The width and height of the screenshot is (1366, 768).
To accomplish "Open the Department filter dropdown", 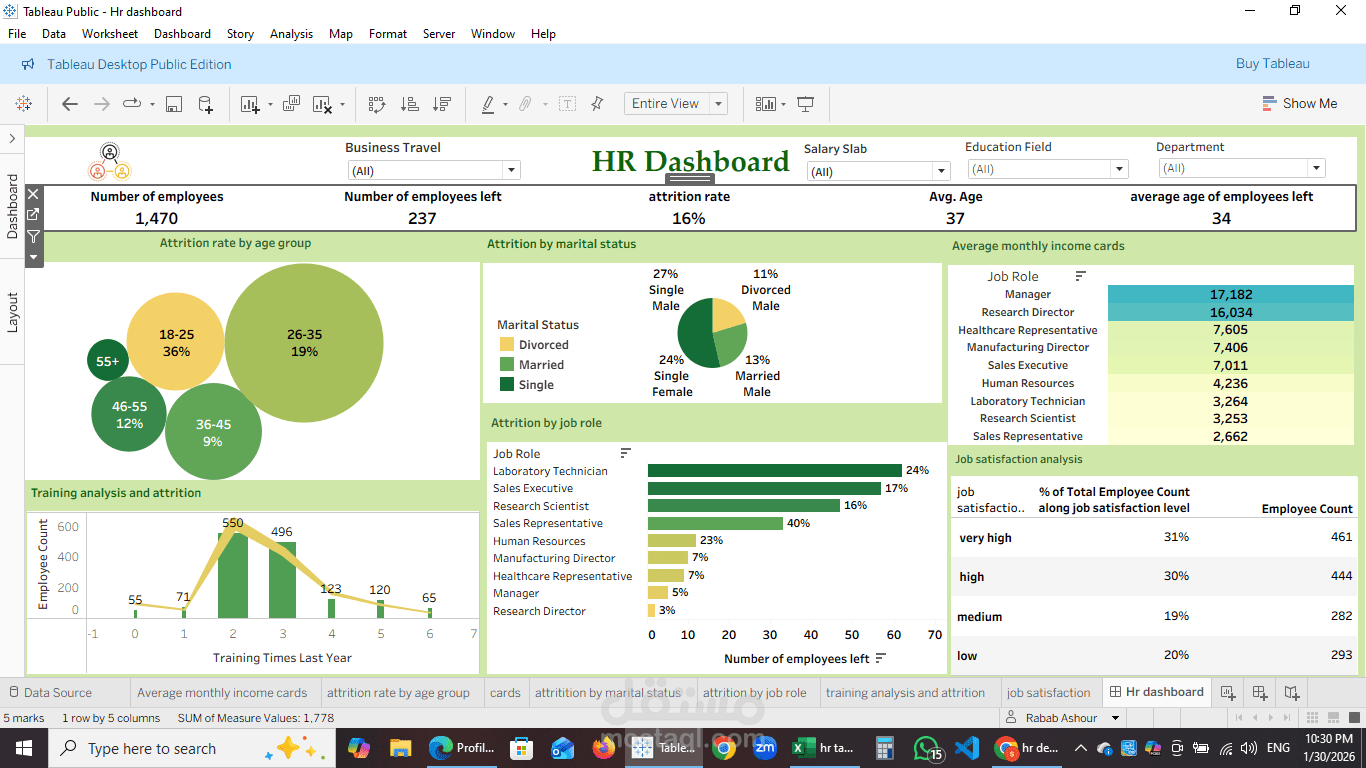I will [x=1316, y=169].
